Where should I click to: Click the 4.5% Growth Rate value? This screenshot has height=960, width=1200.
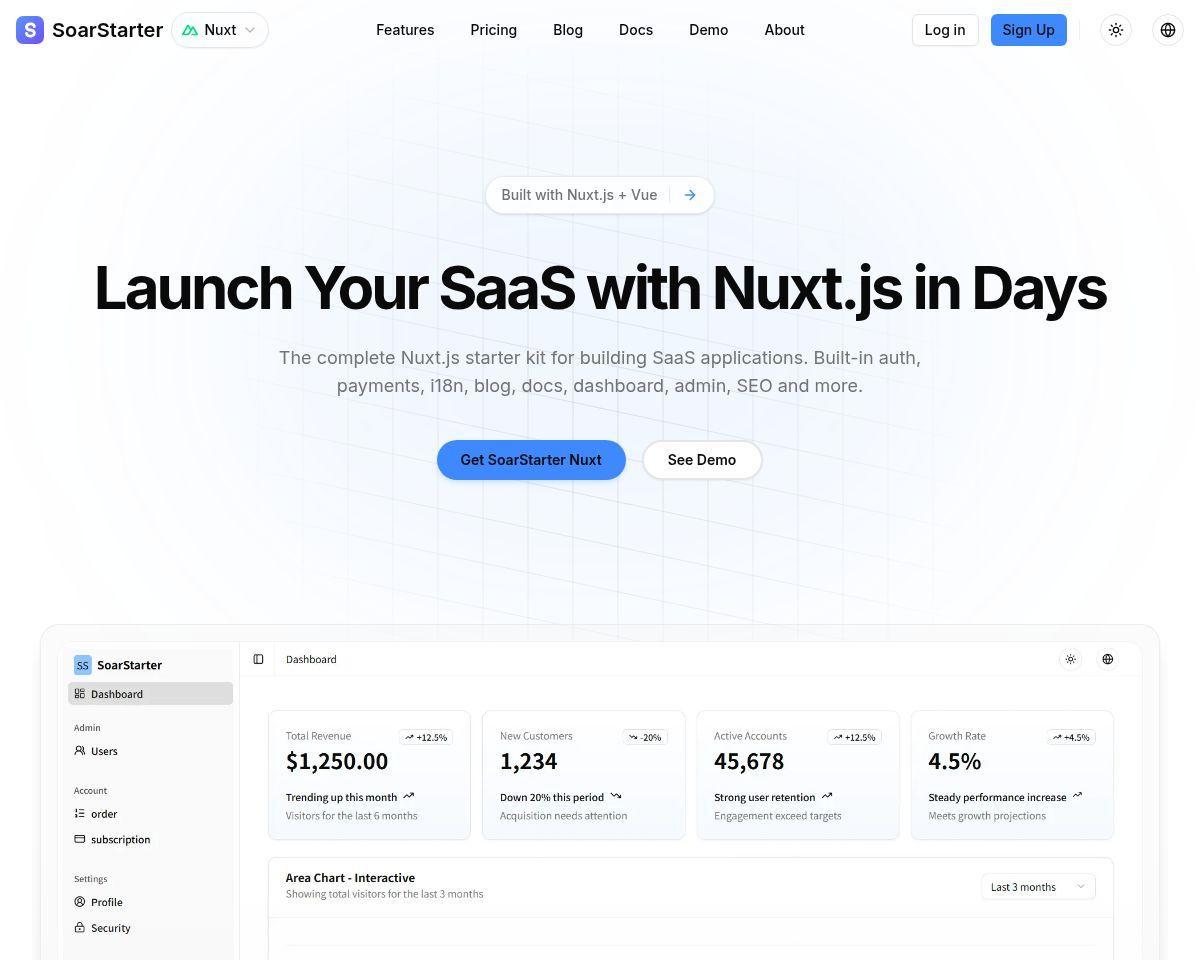point(955,761)
